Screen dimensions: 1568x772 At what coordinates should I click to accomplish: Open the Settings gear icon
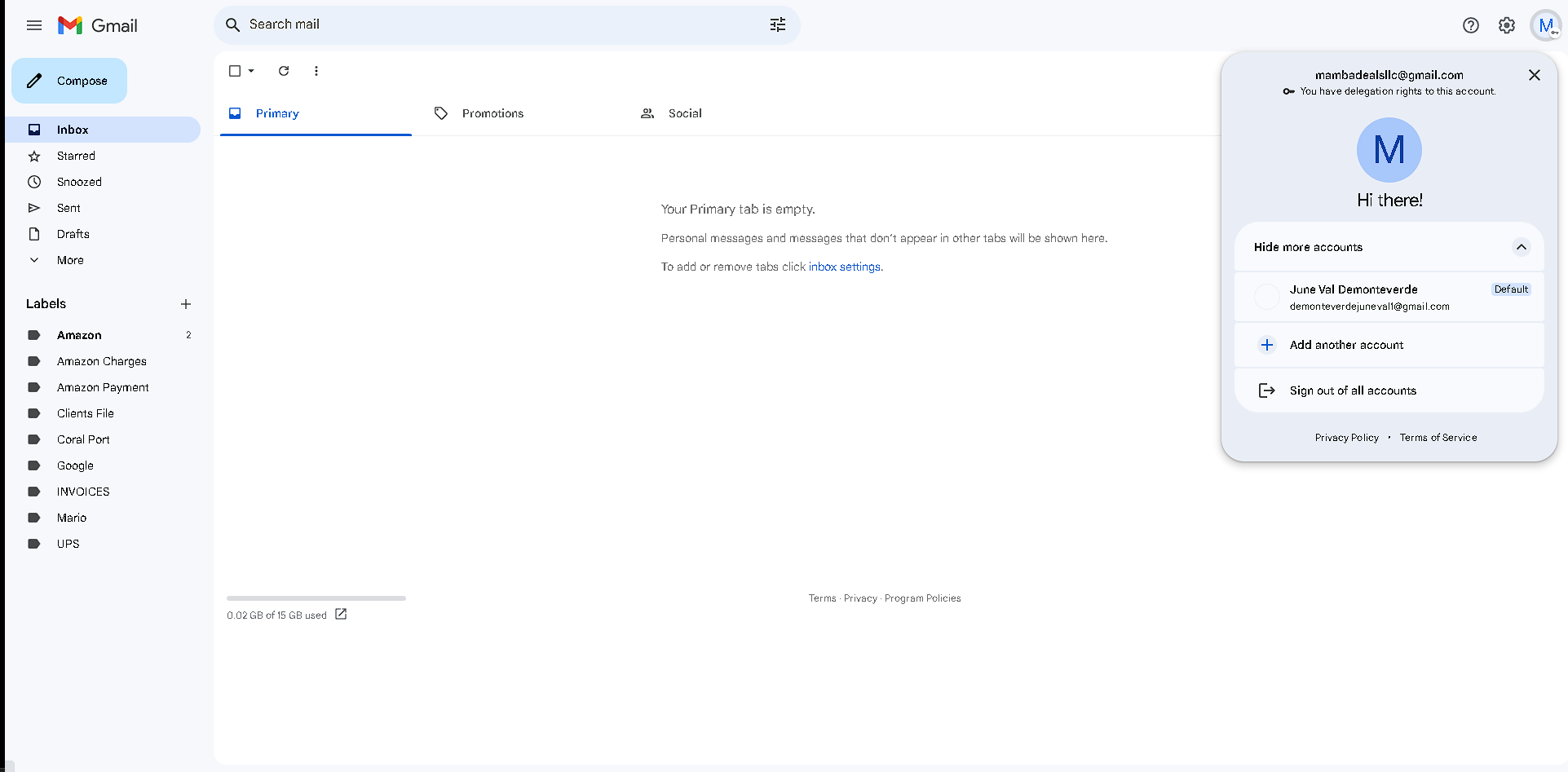tap(1507, 25)
